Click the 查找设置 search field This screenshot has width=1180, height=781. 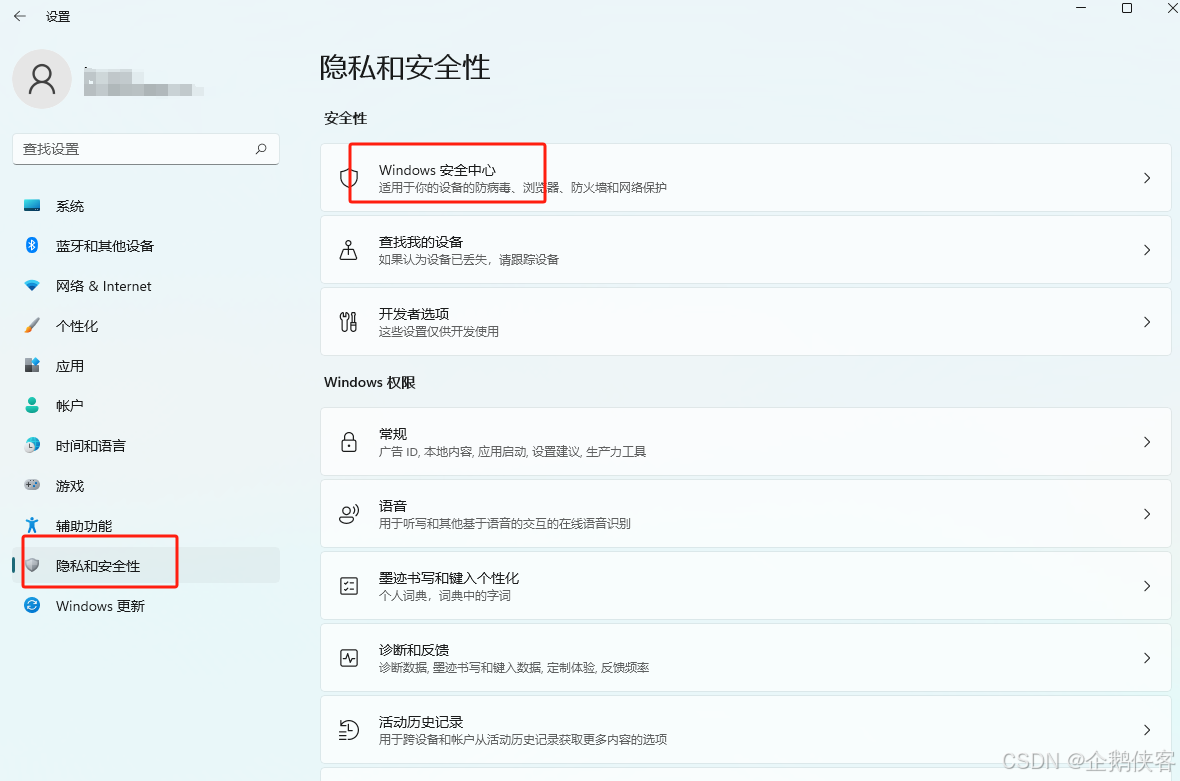click(146, 149)
